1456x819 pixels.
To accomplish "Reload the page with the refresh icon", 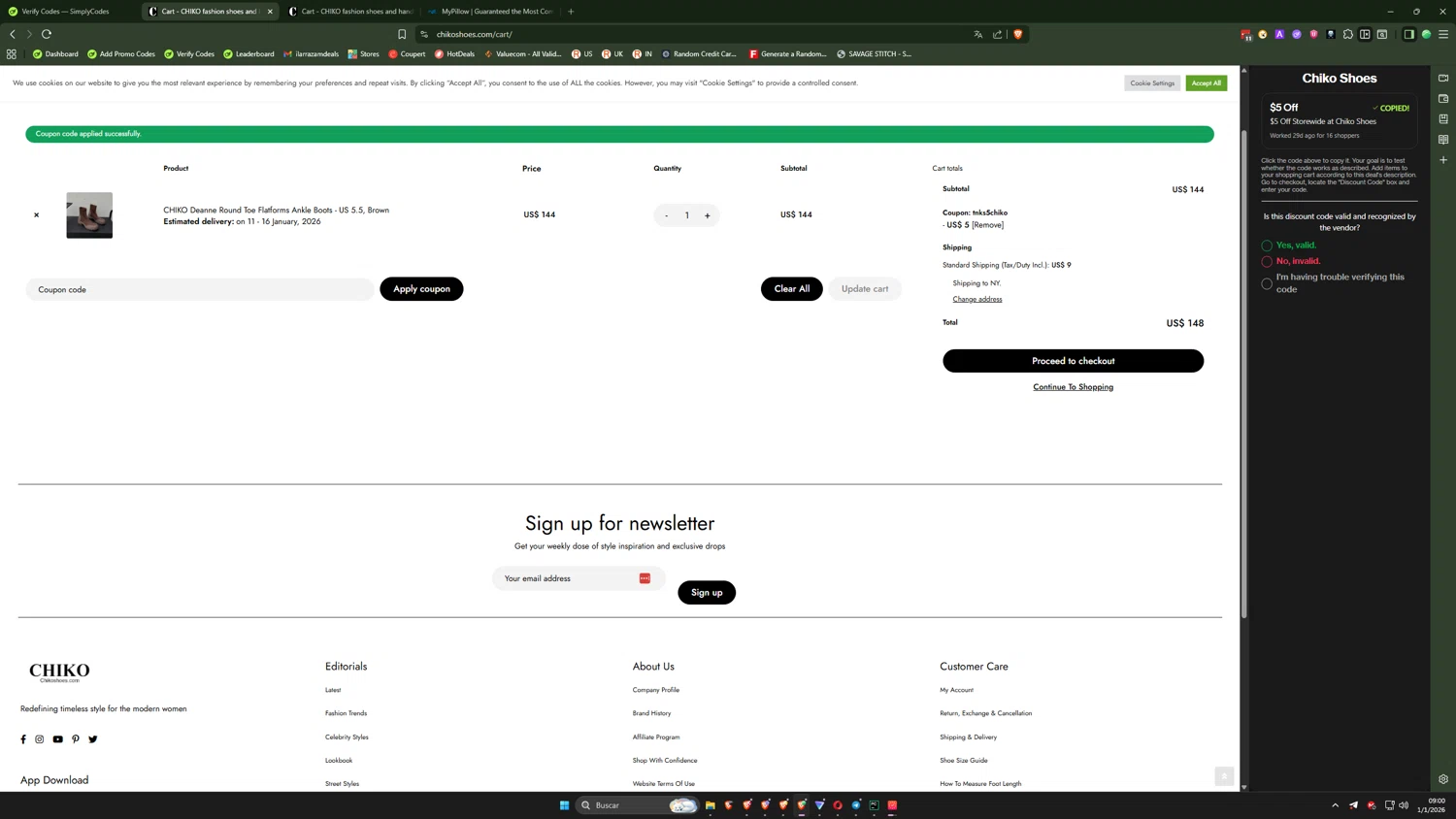I will (47, 34).
